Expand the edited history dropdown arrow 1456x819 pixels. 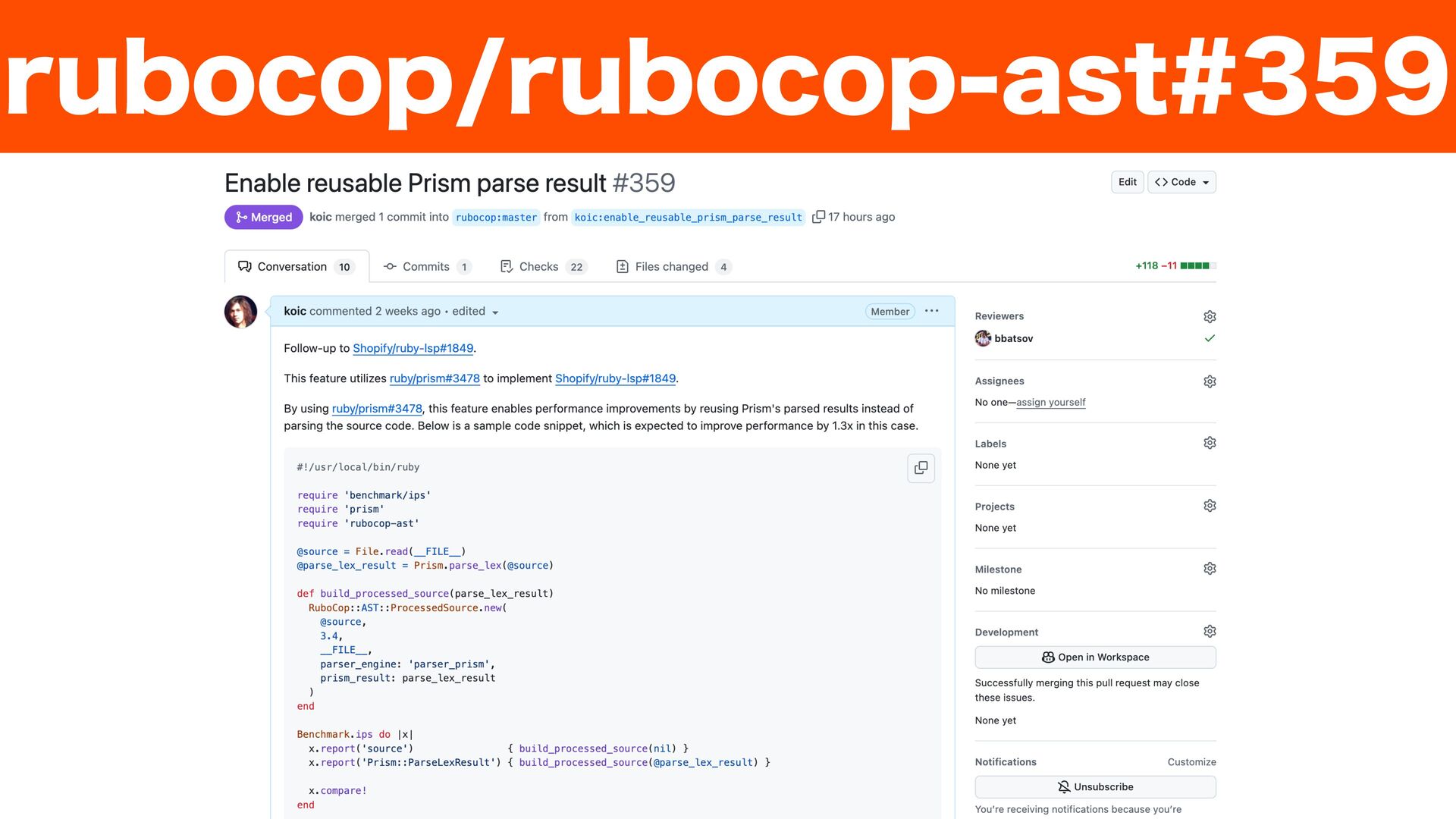point(495,312)
